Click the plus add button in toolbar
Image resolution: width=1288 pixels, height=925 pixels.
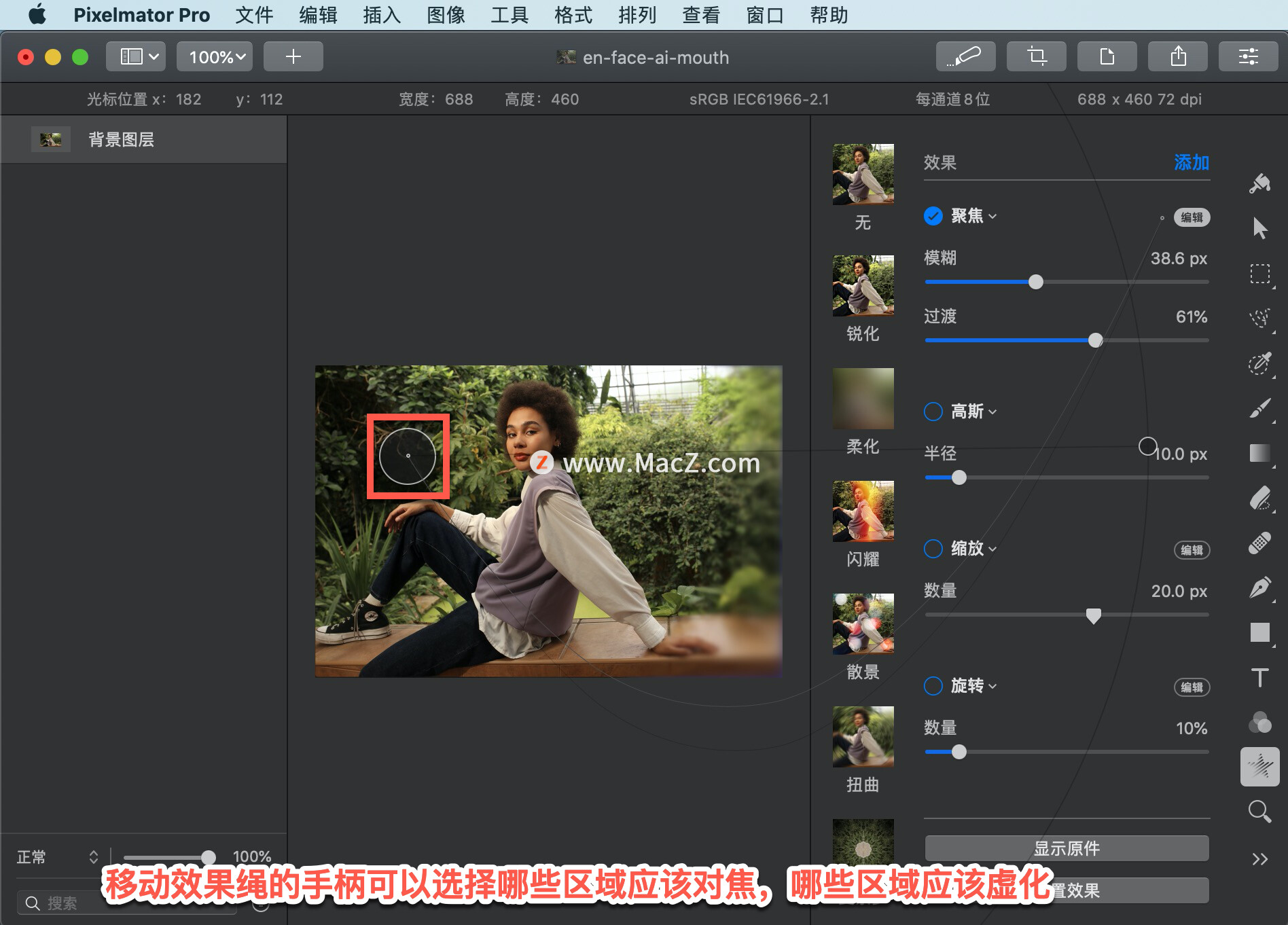[x=293, y=56]
